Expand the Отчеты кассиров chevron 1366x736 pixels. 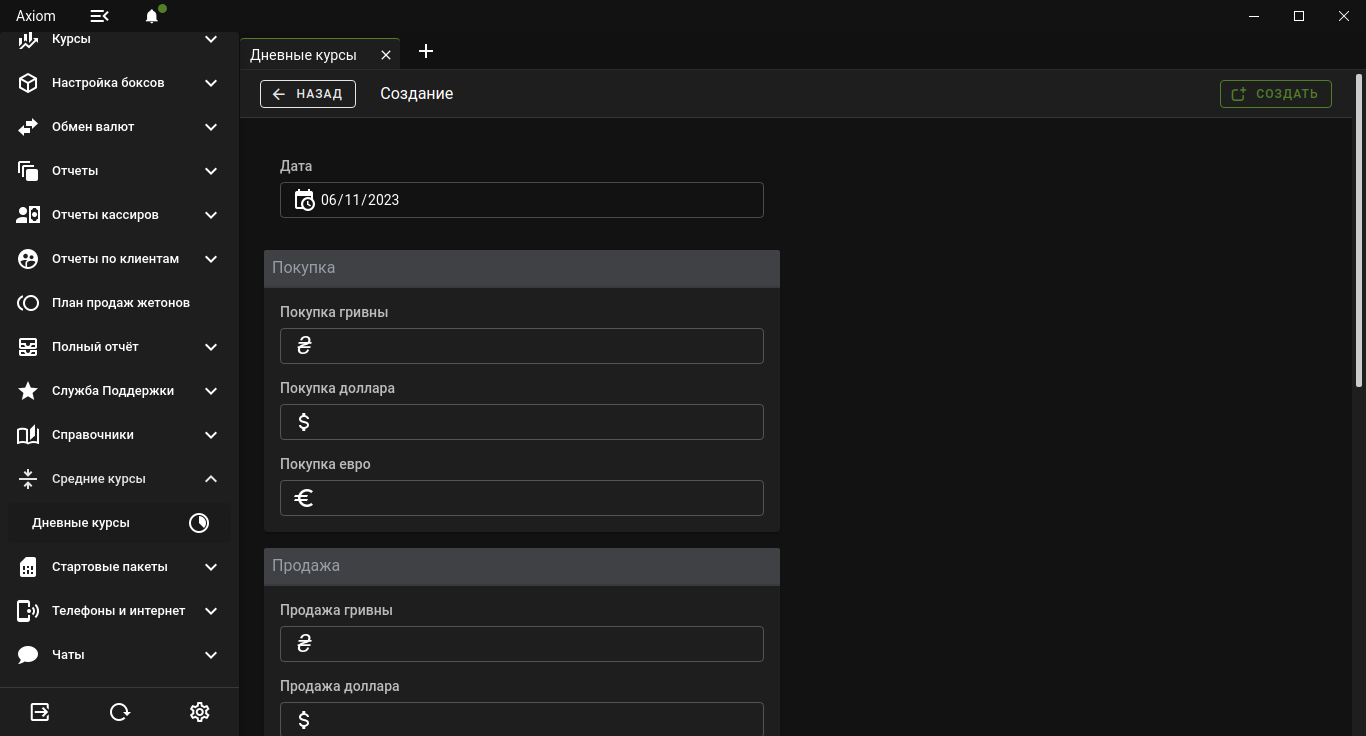coord(211,215)
